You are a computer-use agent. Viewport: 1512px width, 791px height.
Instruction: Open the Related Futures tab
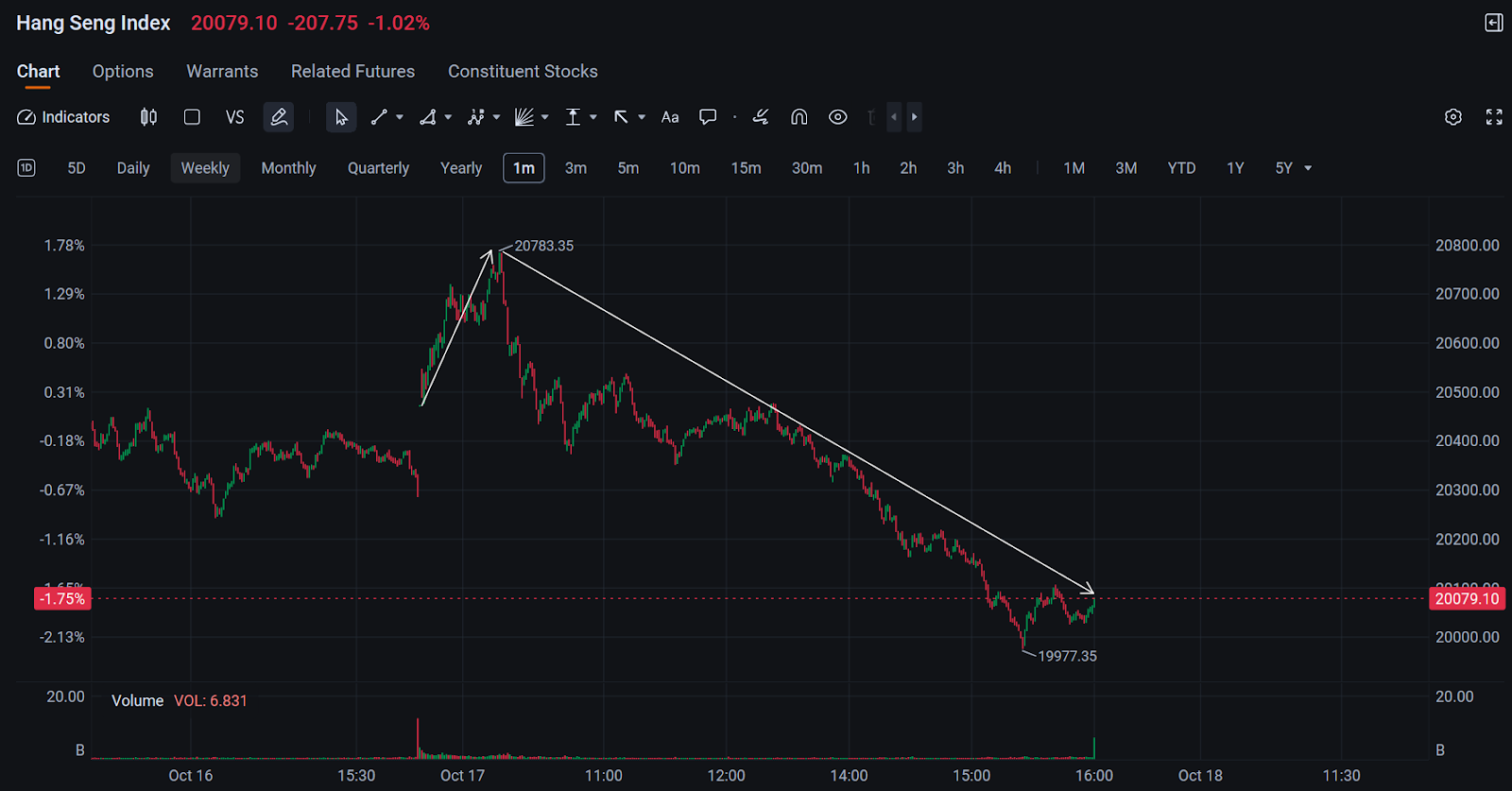pyautogui.click(x=352, y=72)
